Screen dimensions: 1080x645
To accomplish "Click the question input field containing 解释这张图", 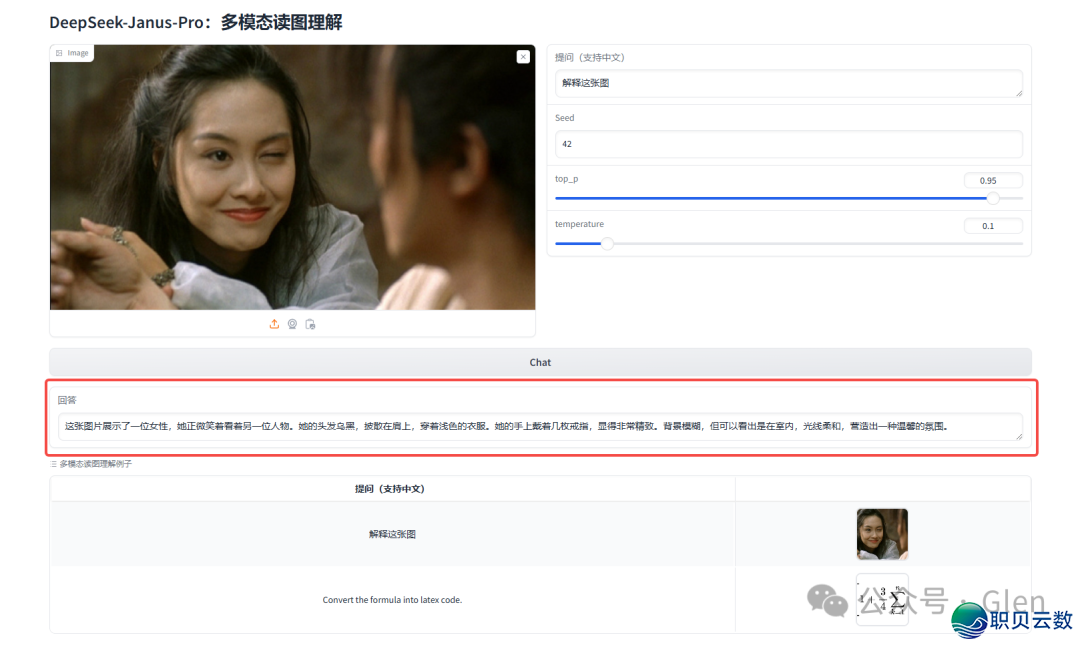I will [x=789, y=83].
